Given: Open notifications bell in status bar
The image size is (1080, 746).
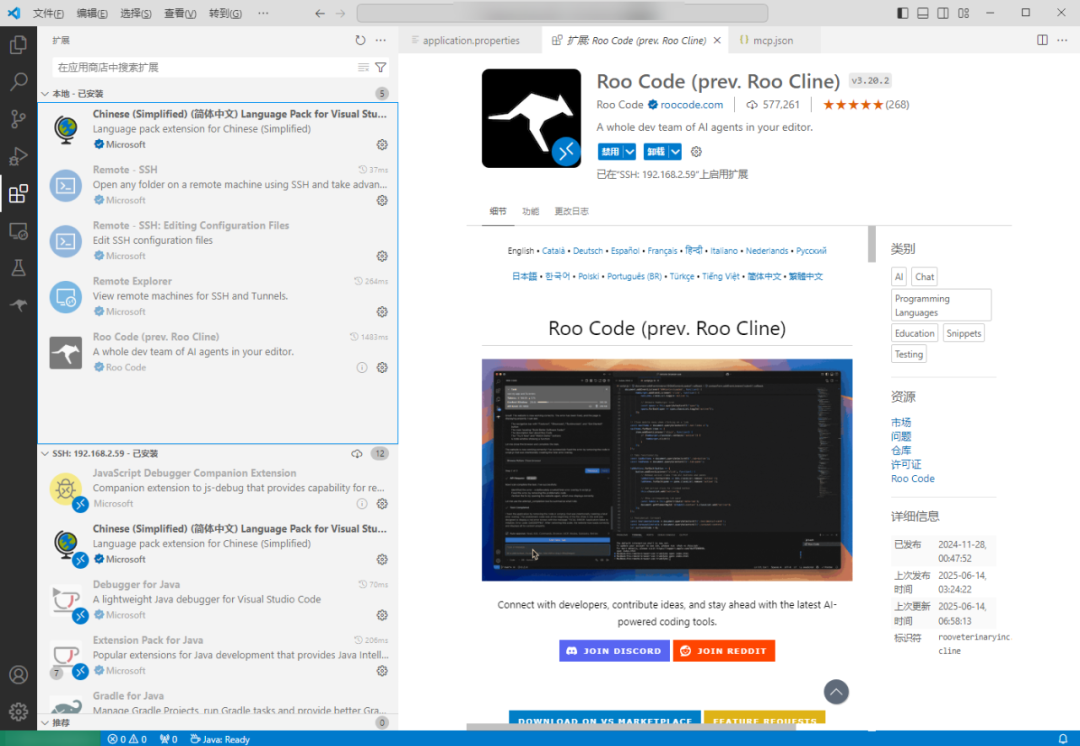Looking at the screenshot, I should click(1063, 738).
